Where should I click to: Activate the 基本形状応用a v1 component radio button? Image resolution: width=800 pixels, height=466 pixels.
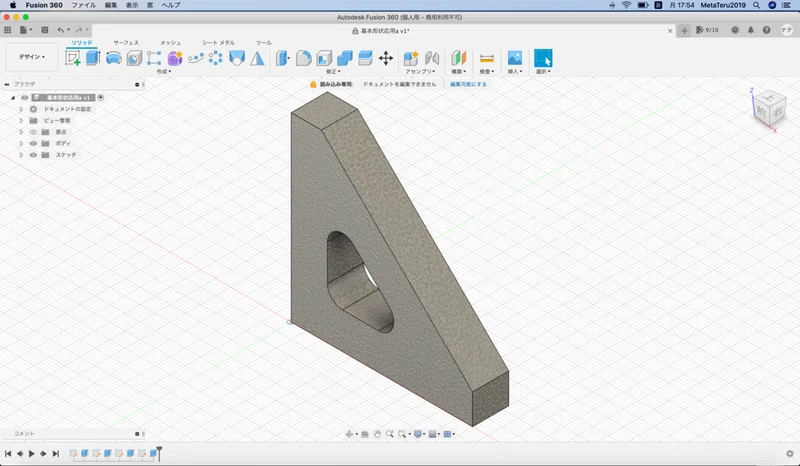click(101, 97)
